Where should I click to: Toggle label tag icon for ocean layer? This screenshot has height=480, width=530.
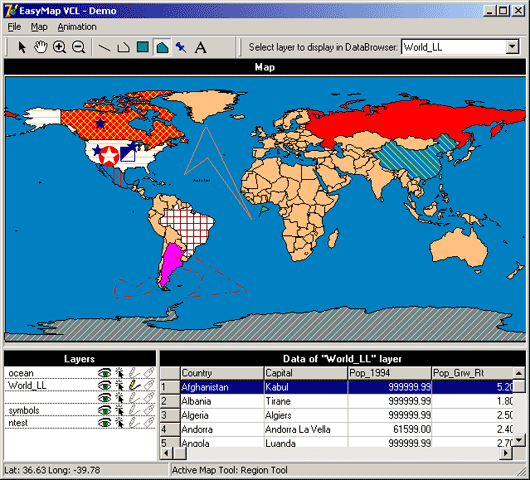[x=149, y=373]
